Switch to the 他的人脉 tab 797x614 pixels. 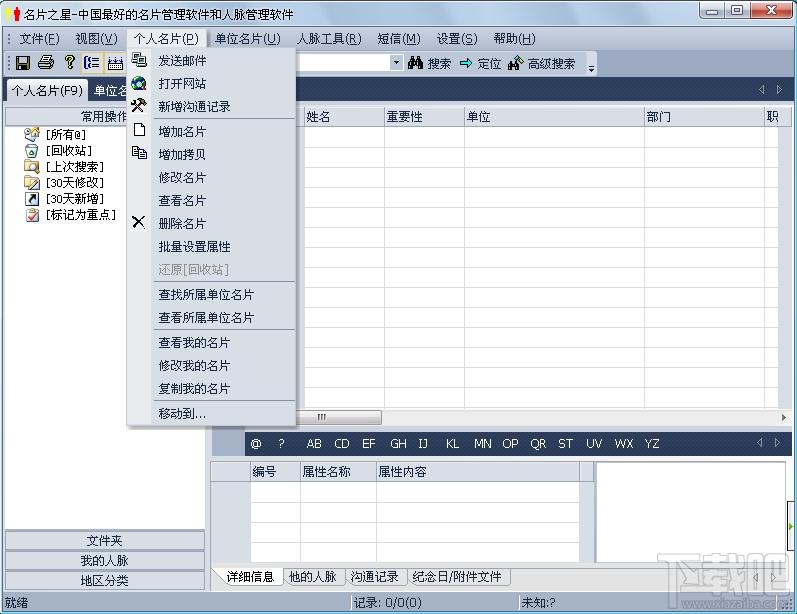313,576
